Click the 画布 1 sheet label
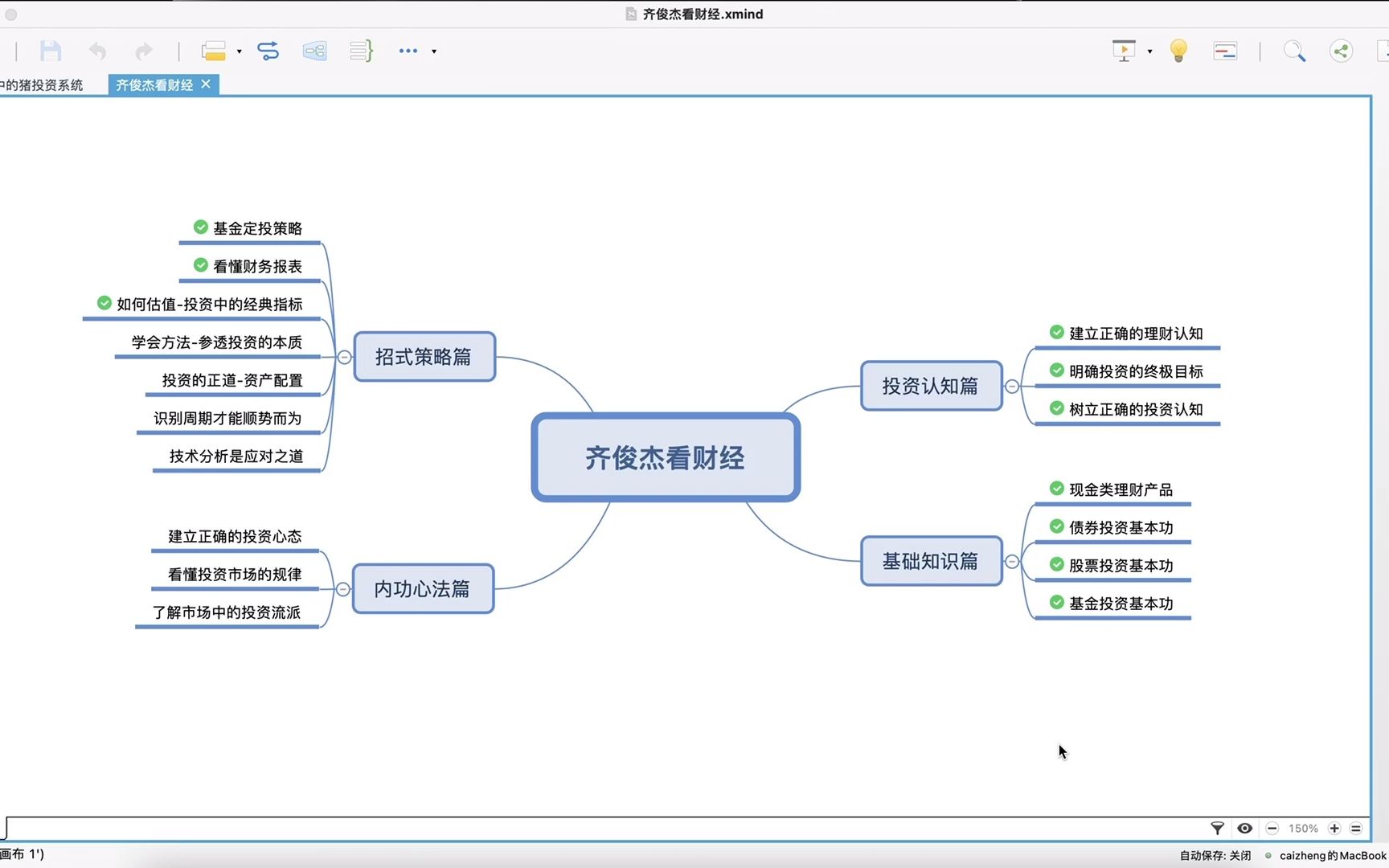This screenshot has width=1389, height=868. pyautogui.click(x=23, y=854)
